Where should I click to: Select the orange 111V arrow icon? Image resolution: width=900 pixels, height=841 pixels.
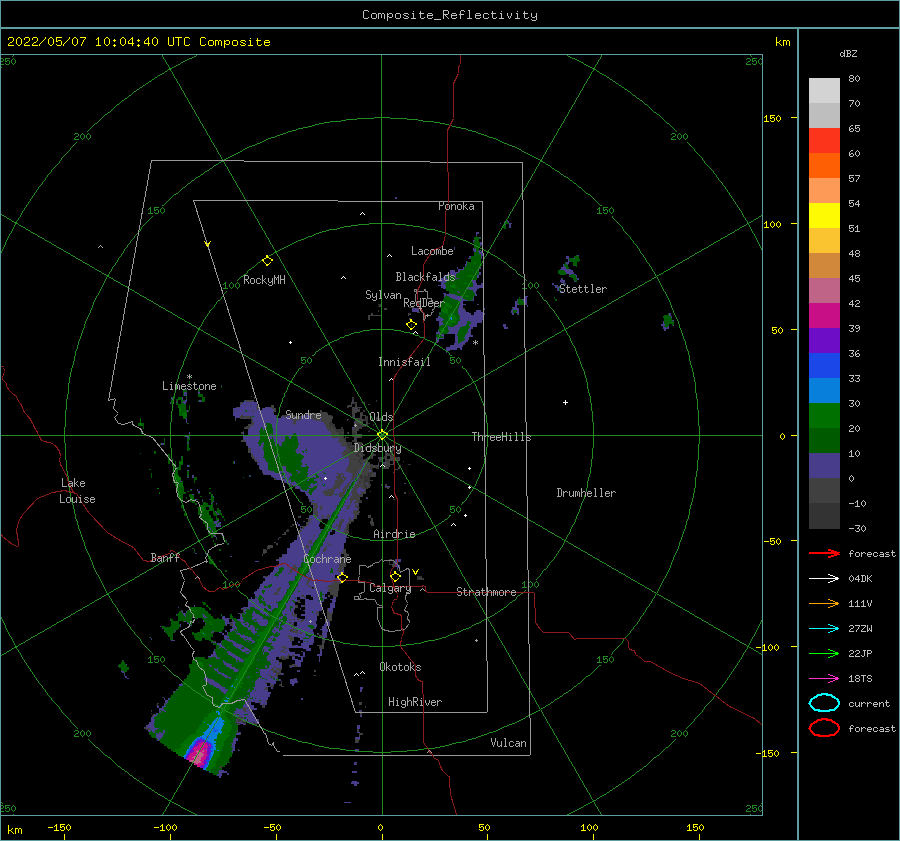(824, 603)
